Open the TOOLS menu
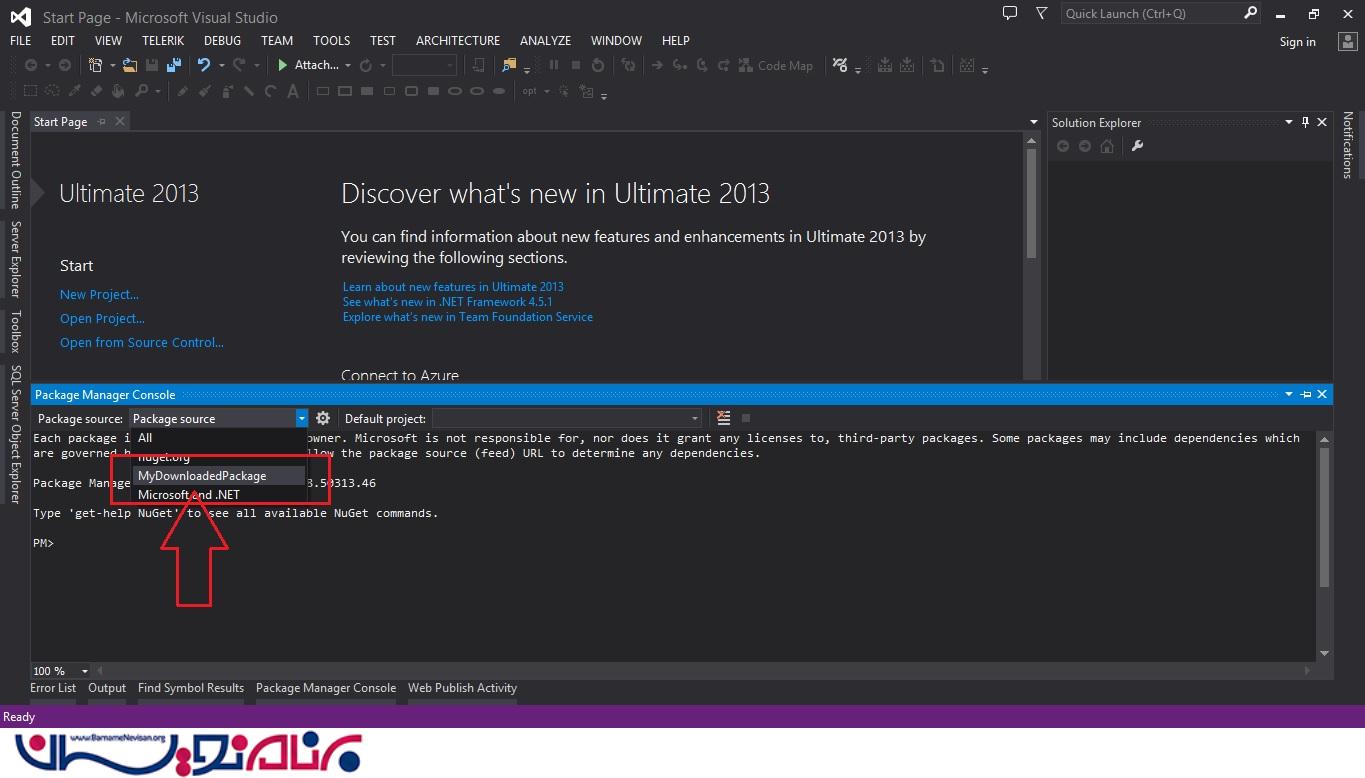 pyautogui.click(x=331, y=41)
